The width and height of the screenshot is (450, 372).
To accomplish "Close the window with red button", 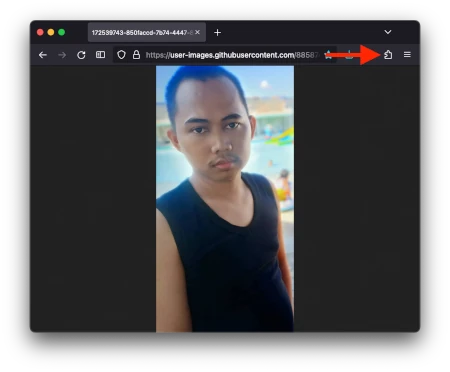I will (x=40, y=32).
